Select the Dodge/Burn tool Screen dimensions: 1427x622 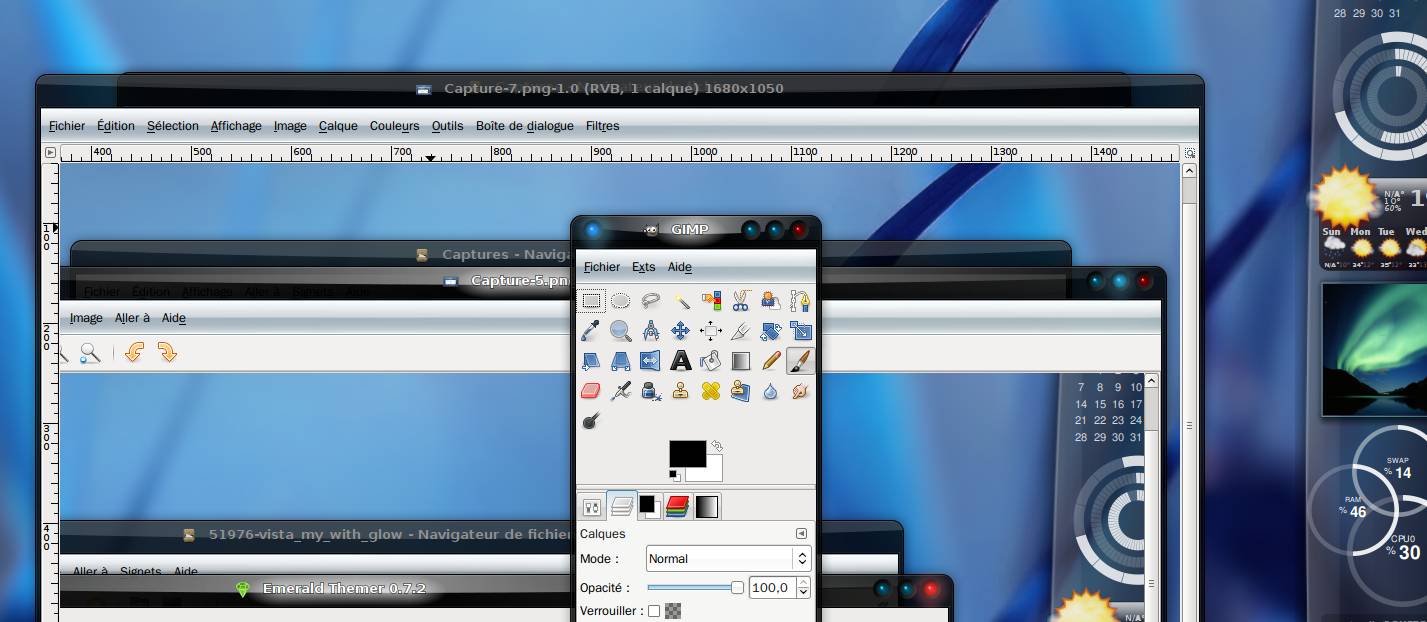point(592,420)
